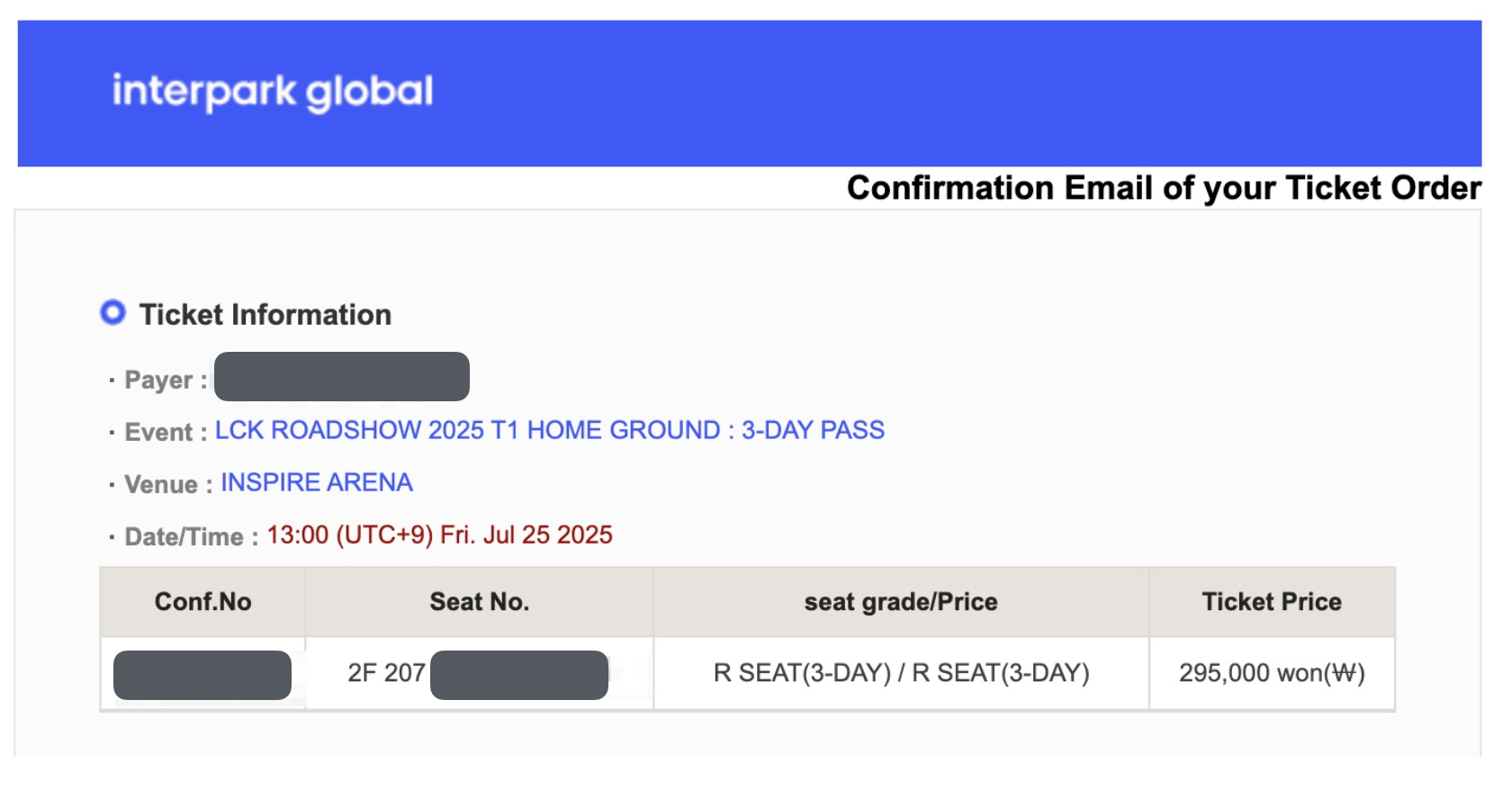
Task: Click the Ticket Information heading
Action: 265,315
